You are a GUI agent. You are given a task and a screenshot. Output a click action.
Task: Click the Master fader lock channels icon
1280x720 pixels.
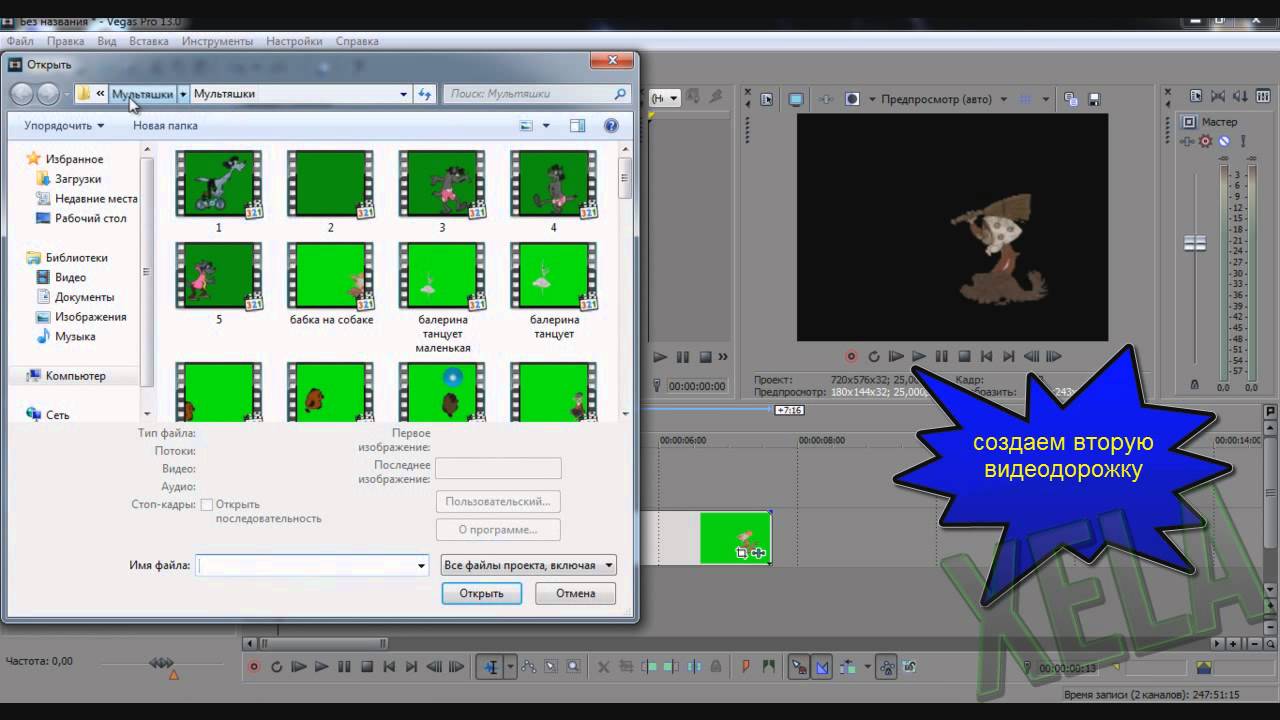(1194, 384)
